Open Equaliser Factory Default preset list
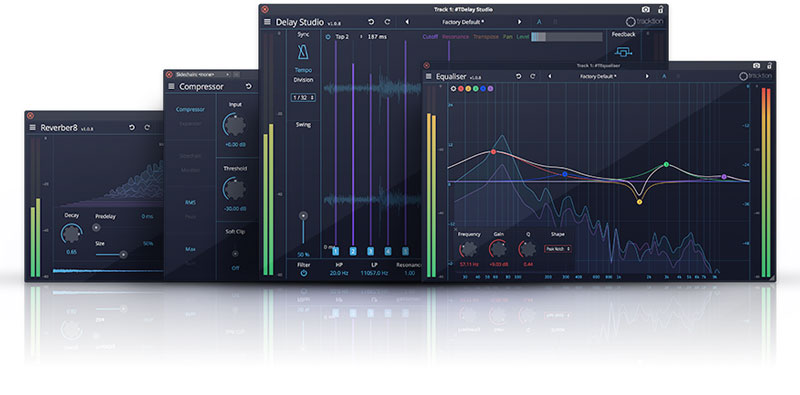Screen dimensions: 800x395 click(x=598, y=76)
